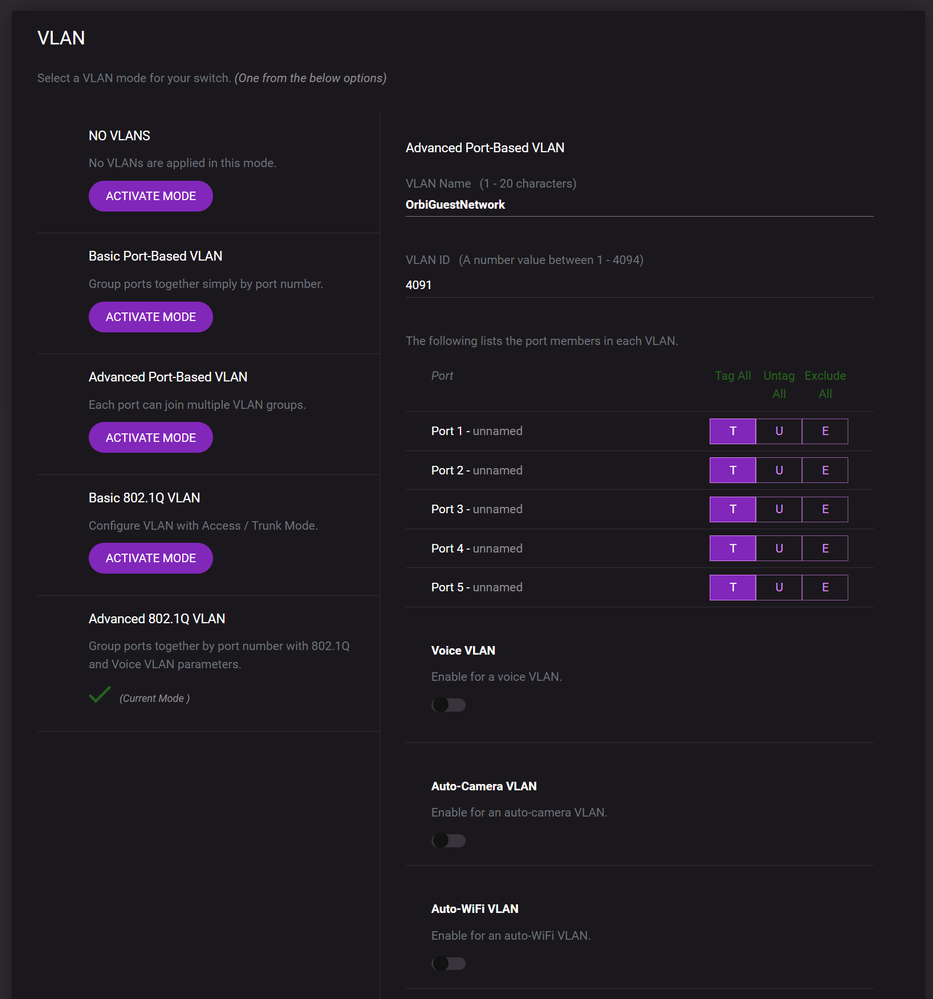Activate Basic Port-Based VLAN mode
933x999 pixels.
point(150,316)
